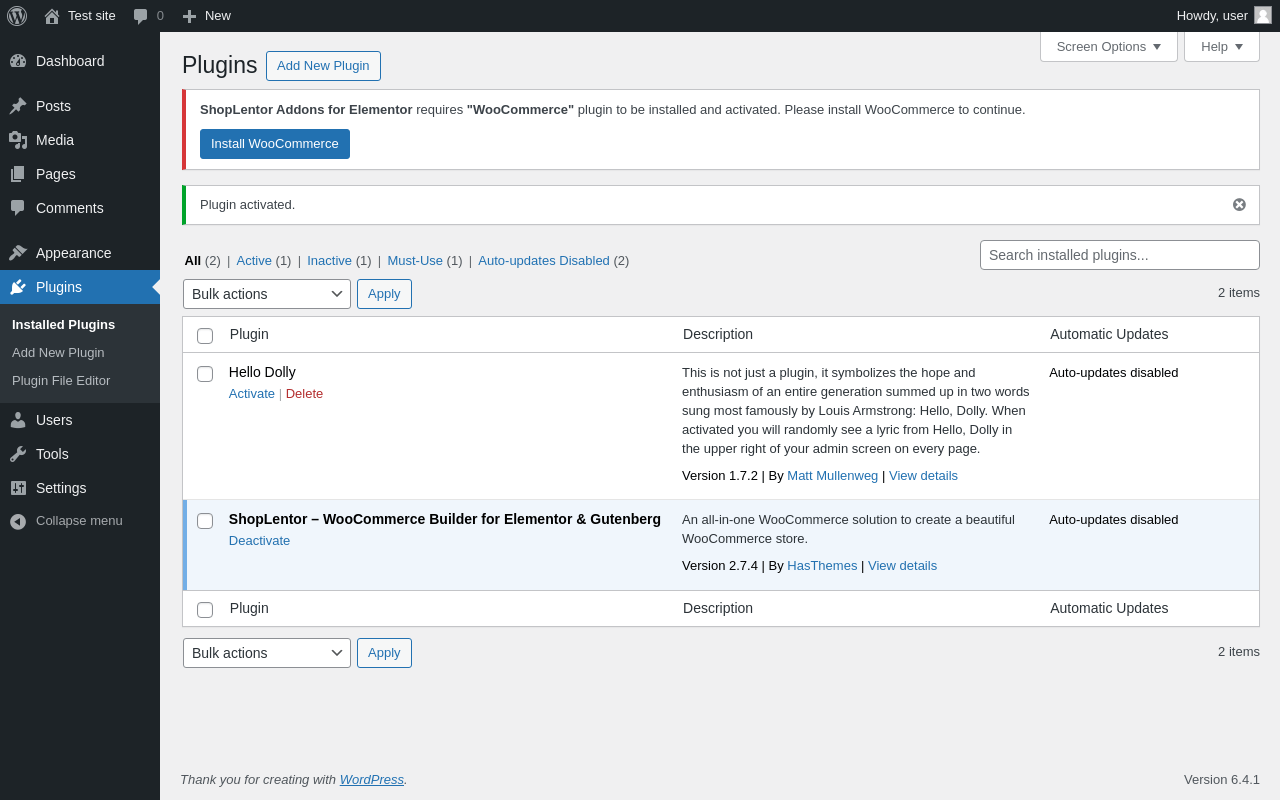Select the ShopLentor plugin checkbox
Screen dimensions: 1280x800
[x=205, y=521]
